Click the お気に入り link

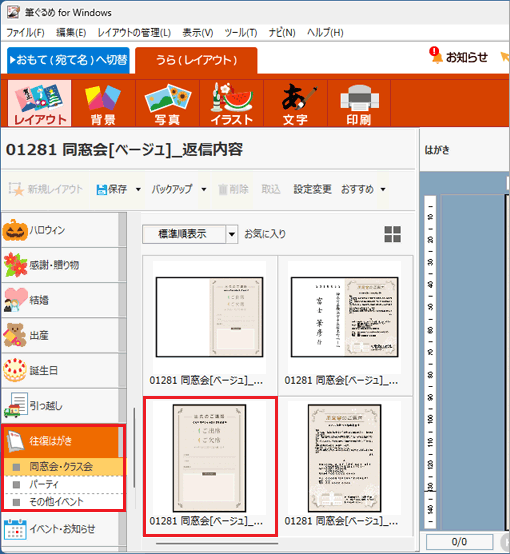click(x=265, y=234)
